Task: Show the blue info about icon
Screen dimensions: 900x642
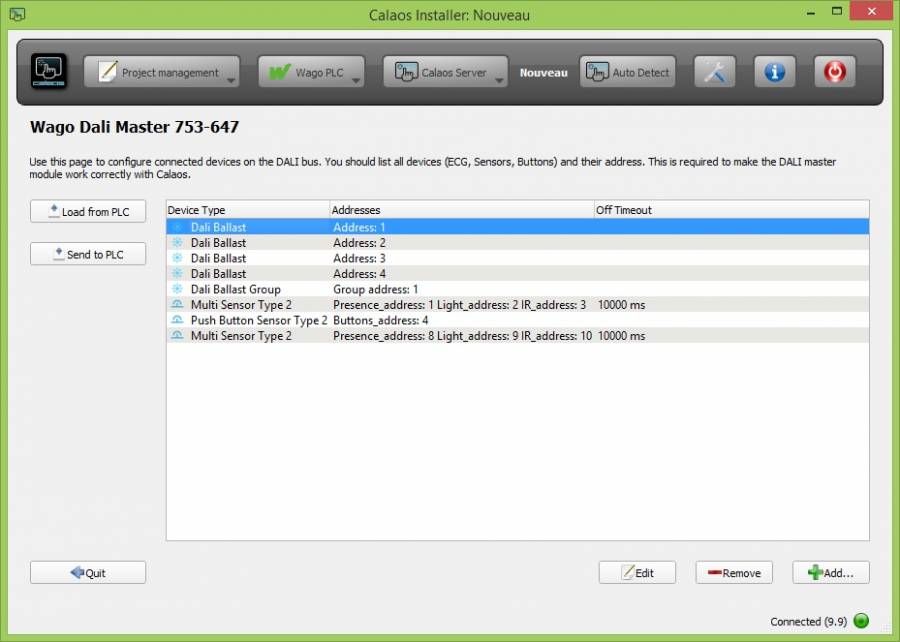Action: [774, 72]
